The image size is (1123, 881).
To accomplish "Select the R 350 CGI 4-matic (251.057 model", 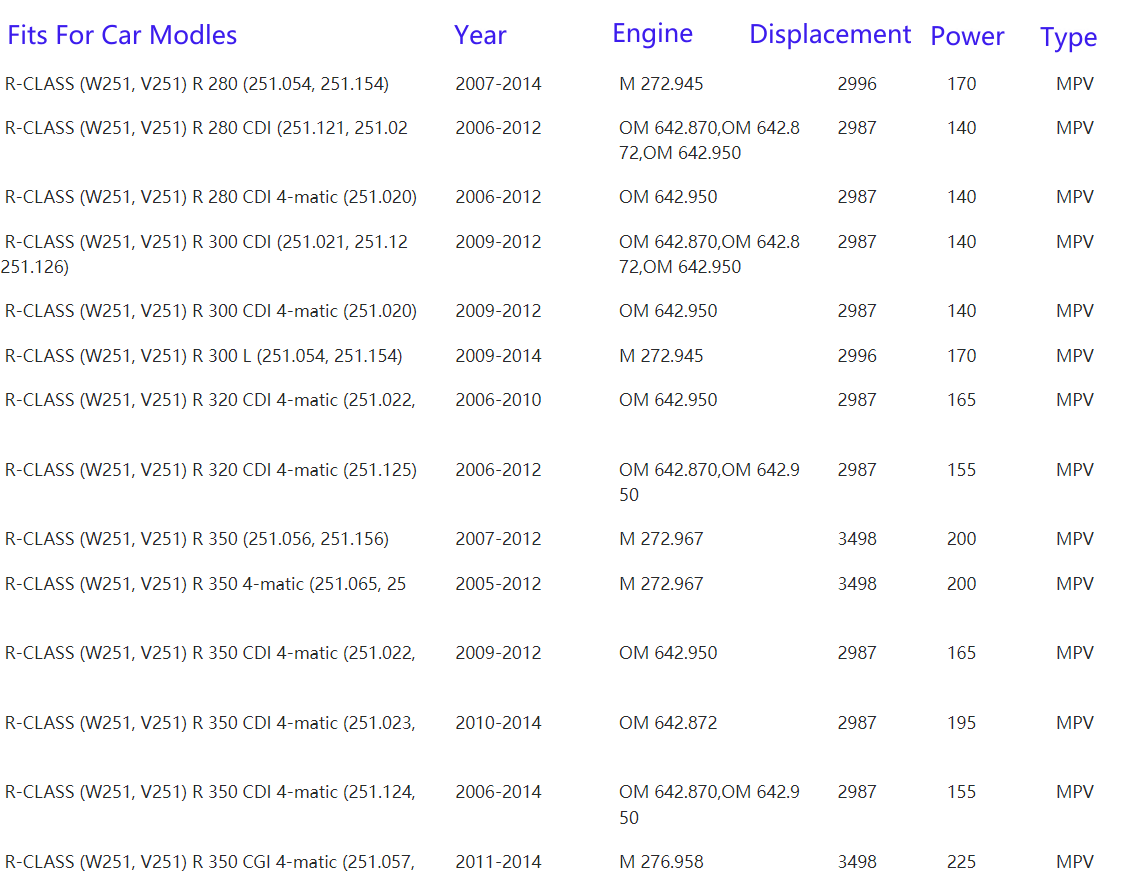I will click(x=210, y=862).
